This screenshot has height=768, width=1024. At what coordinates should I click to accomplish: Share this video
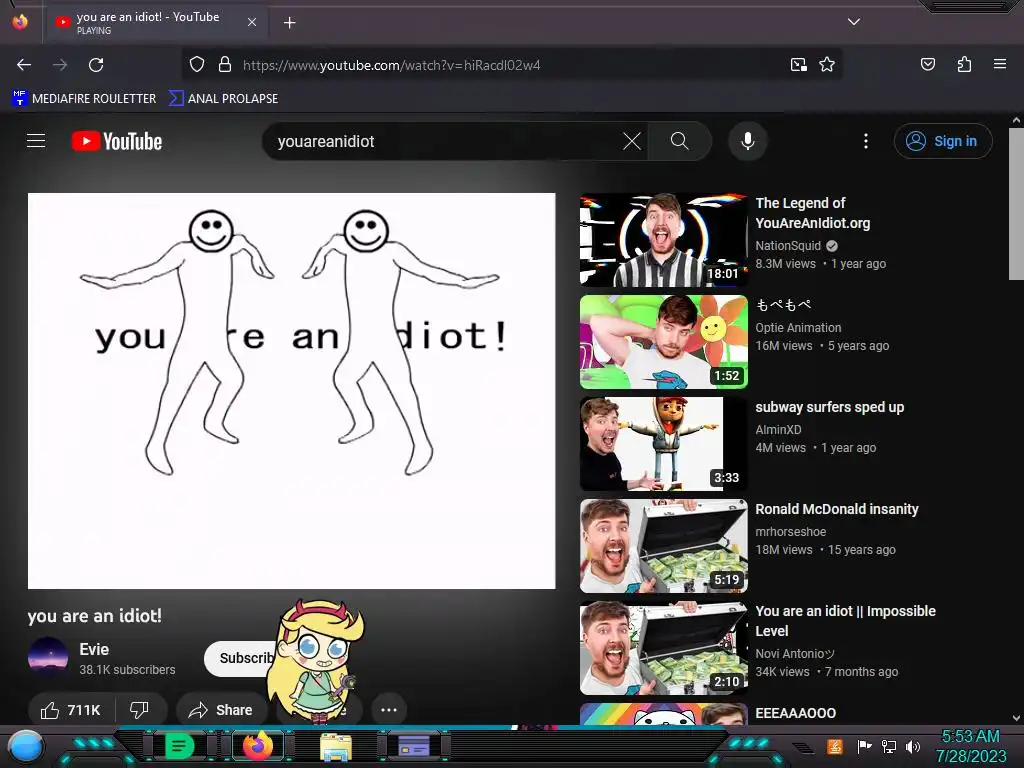221,710
